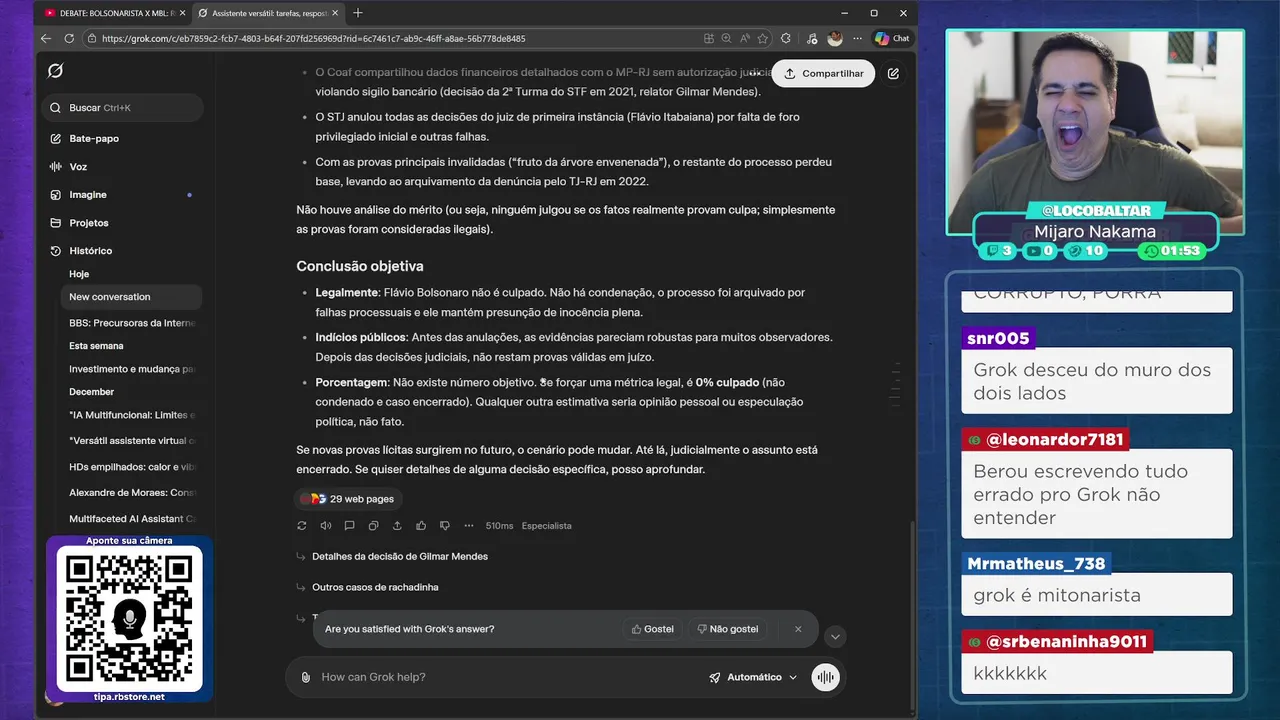
Task: Dismiss the satisfaction prompt with X
Action: (x=798, y=629)
